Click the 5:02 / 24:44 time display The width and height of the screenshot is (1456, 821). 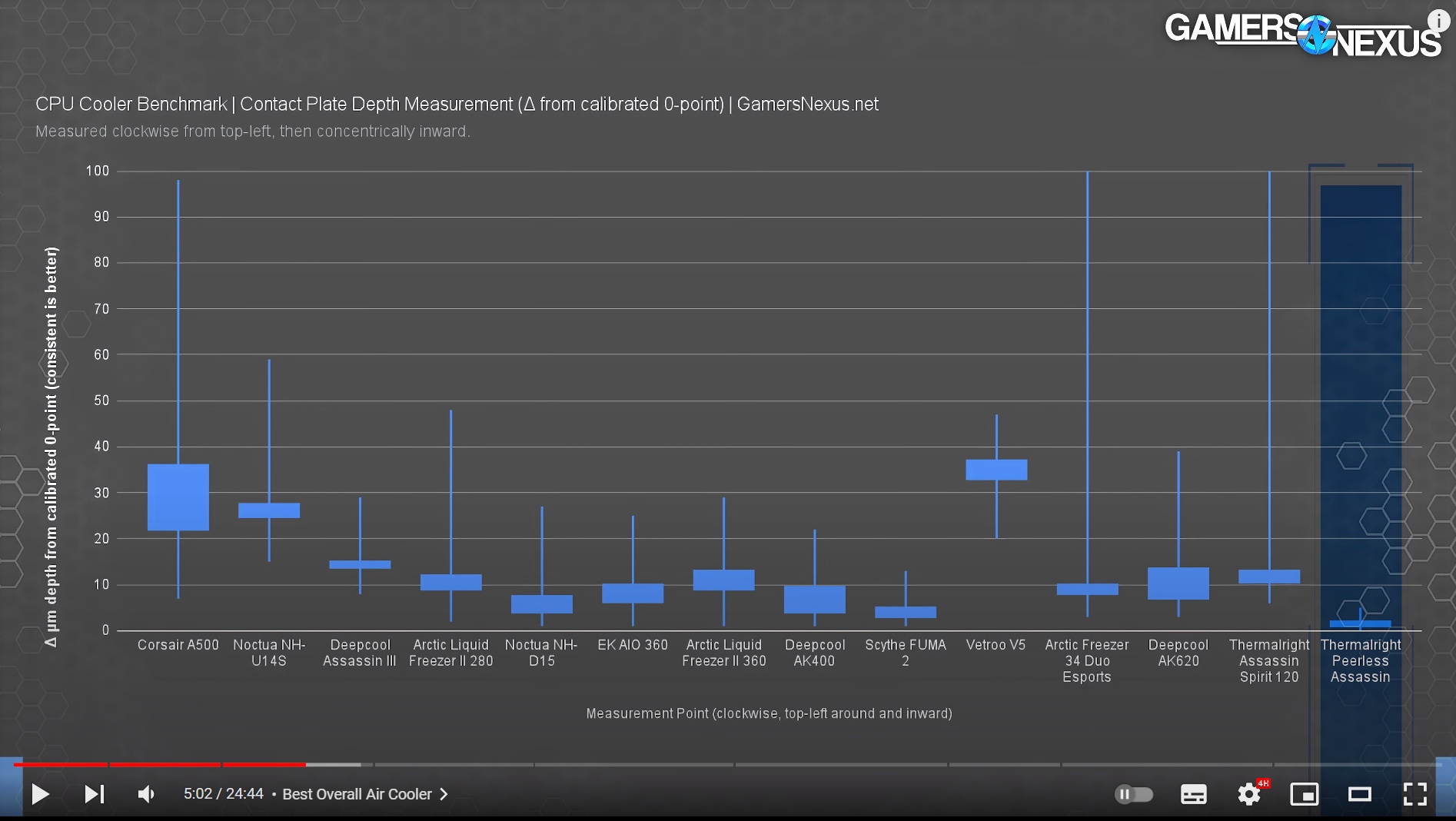tap(223, 794)
